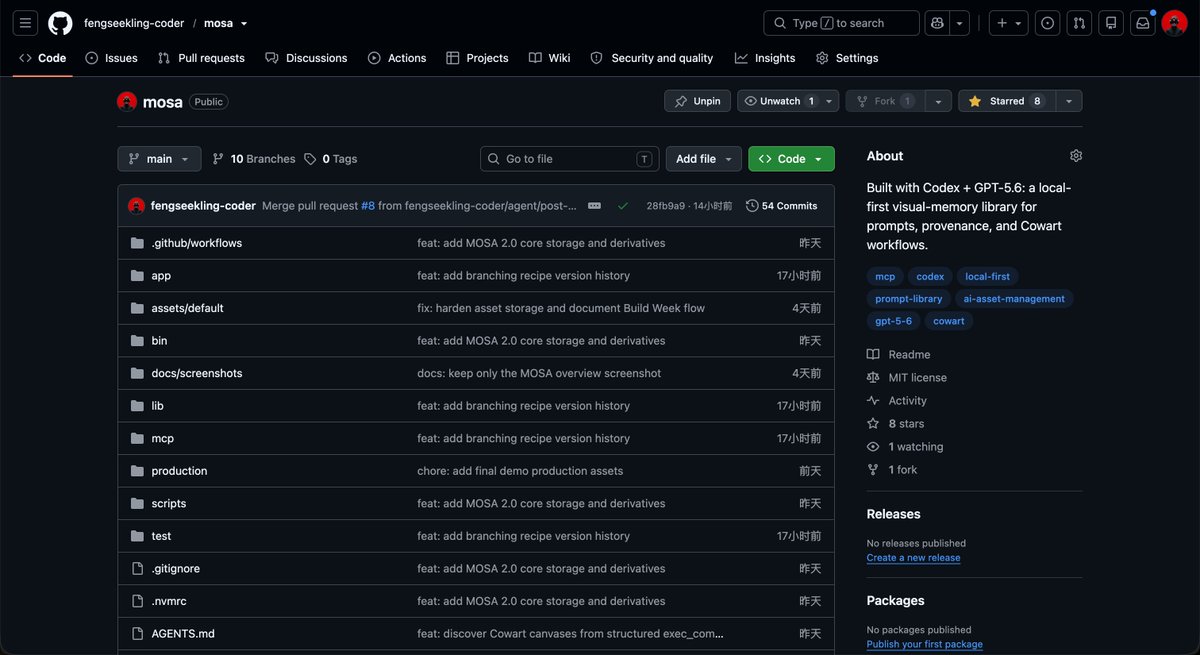Open the production folder

[x=179, y=471]
